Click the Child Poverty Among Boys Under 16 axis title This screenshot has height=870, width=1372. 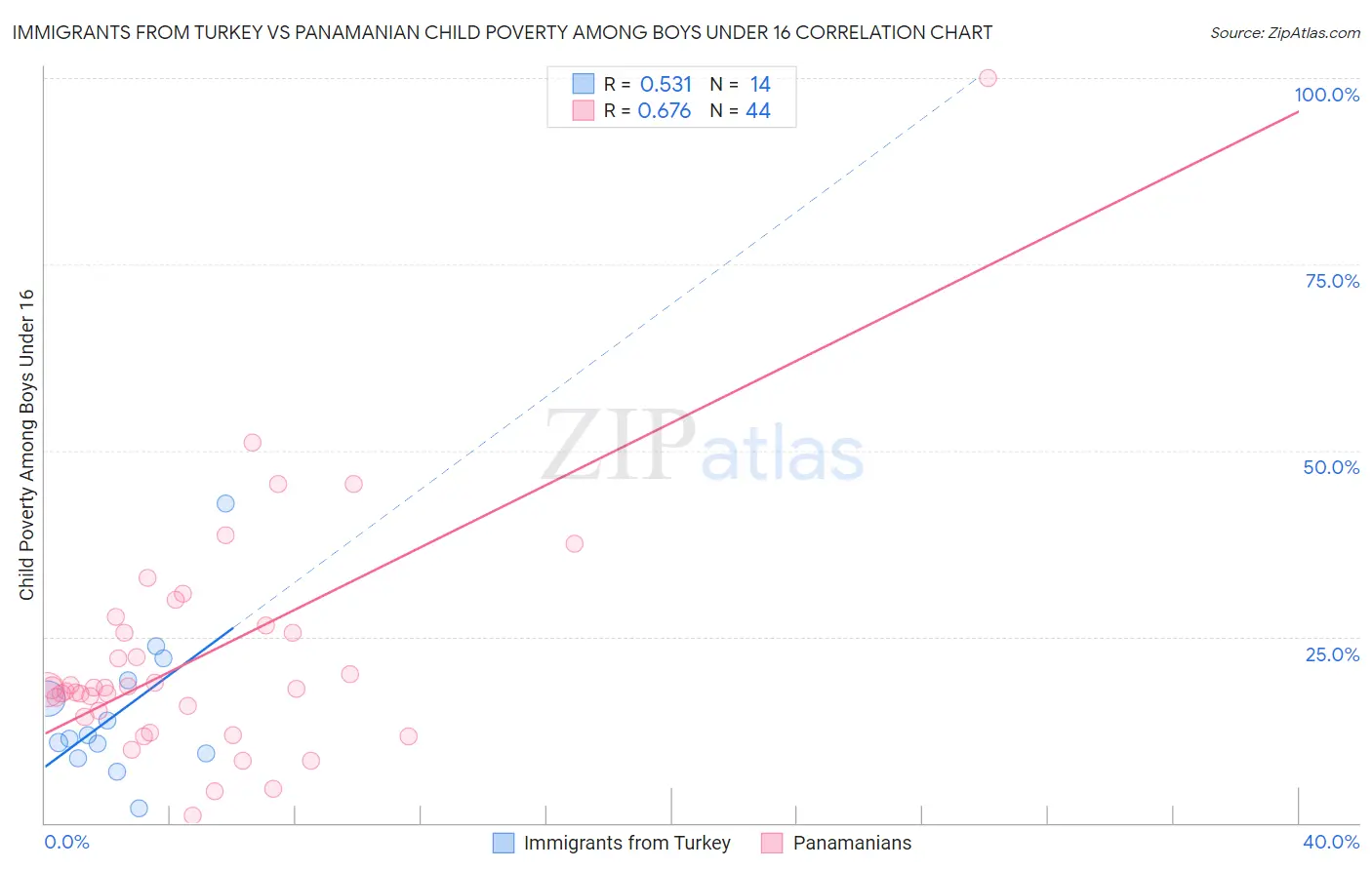(x=26, y=445)
